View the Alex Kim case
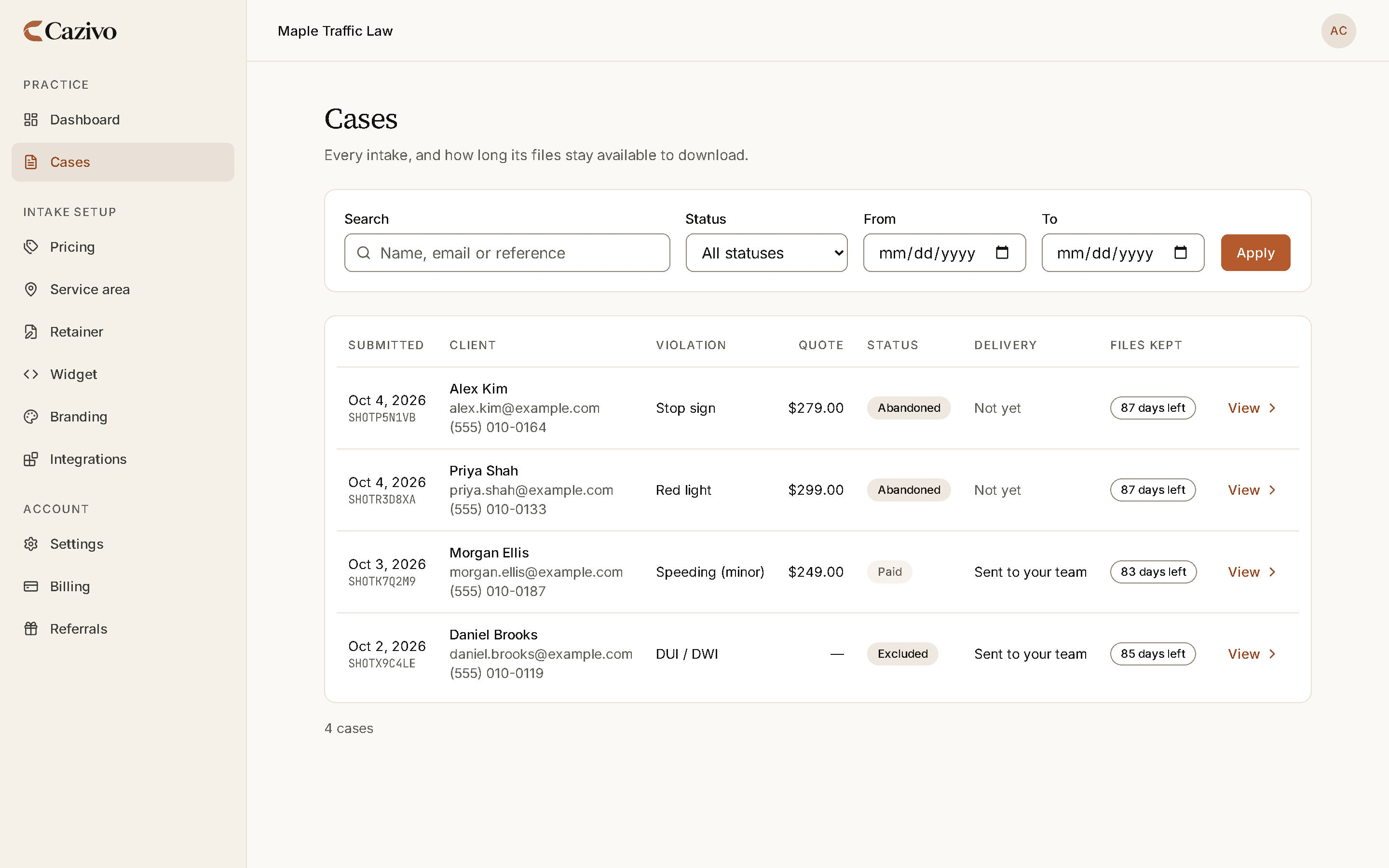The image size is (1389, 868). [x=1252, y=408]
